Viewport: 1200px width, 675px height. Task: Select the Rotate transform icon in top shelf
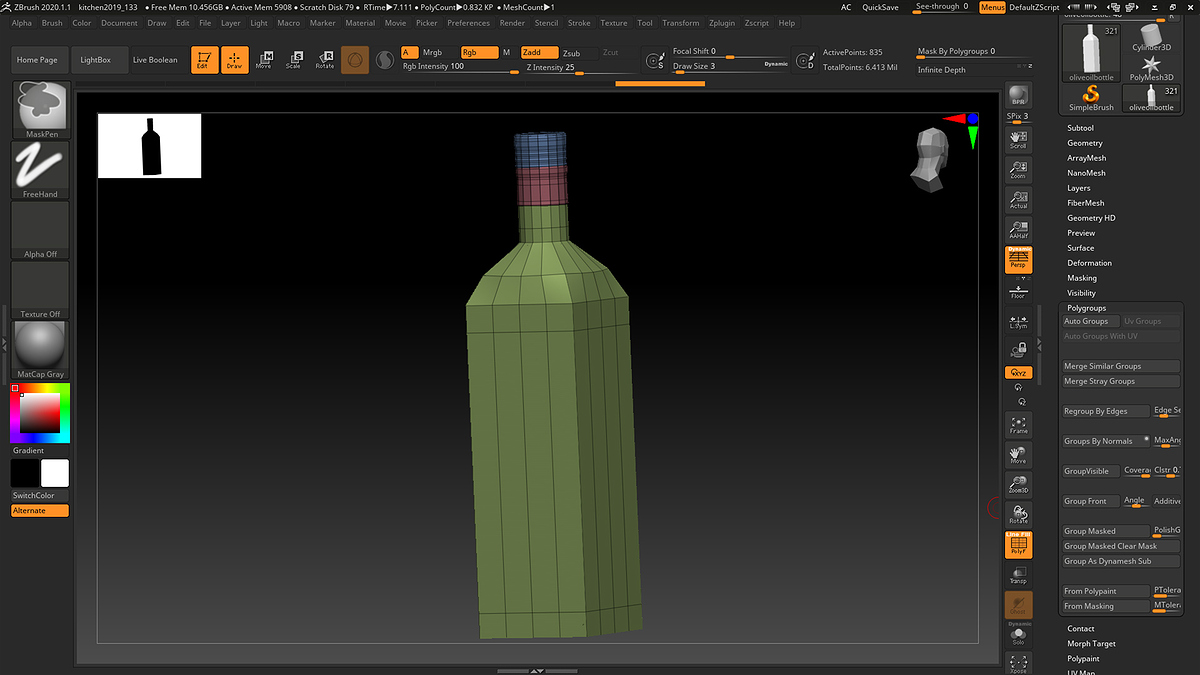click(x=324, y=60)
